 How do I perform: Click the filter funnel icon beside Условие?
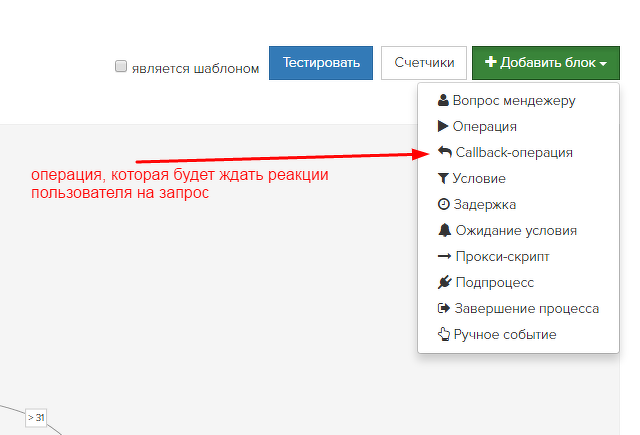point(443,178)
